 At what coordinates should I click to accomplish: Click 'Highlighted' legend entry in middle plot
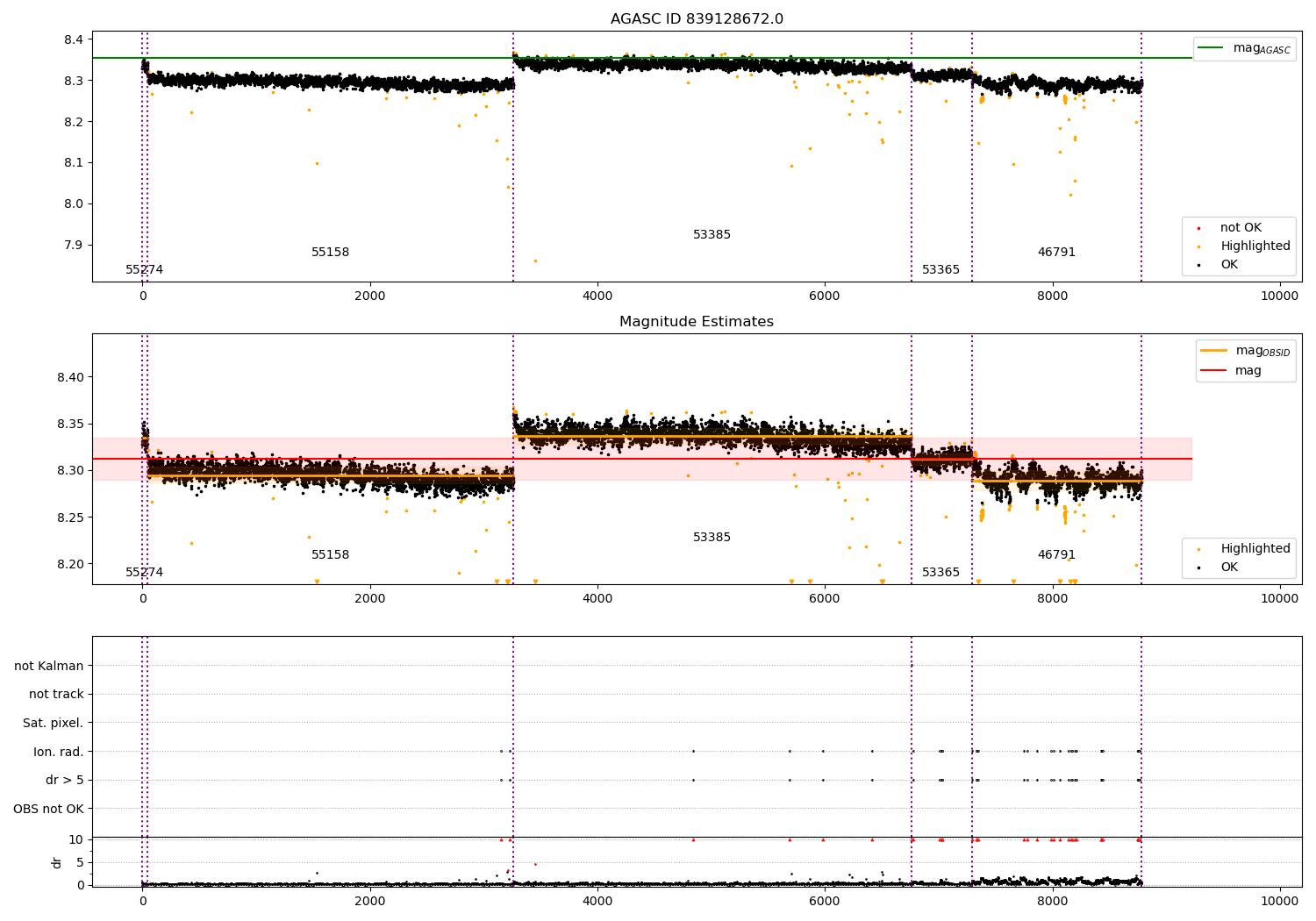point(1244,549)
